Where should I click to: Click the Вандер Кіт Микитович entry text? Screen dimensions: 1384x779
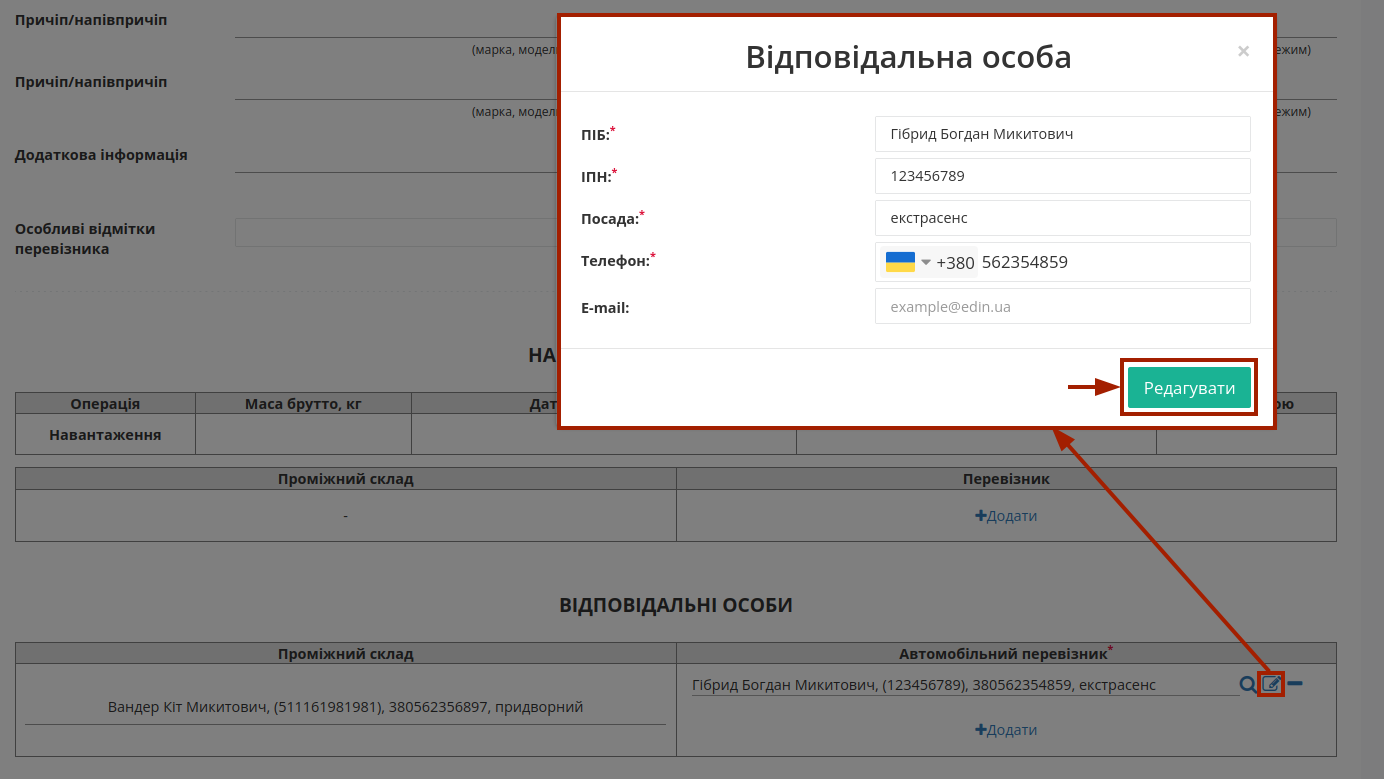(x=345, y=707)
